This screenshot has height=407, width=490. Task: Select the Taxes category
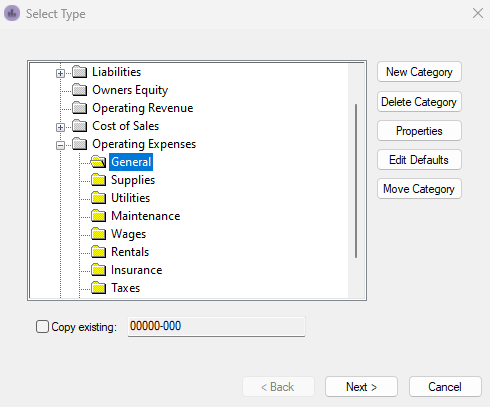[125, 288]
